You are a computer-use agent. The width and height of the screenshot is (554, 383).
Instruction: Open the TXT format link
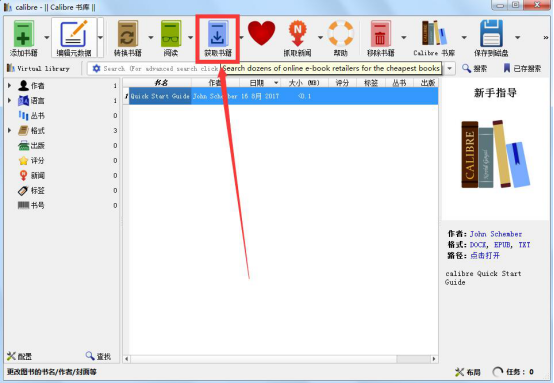click(524, 244)
